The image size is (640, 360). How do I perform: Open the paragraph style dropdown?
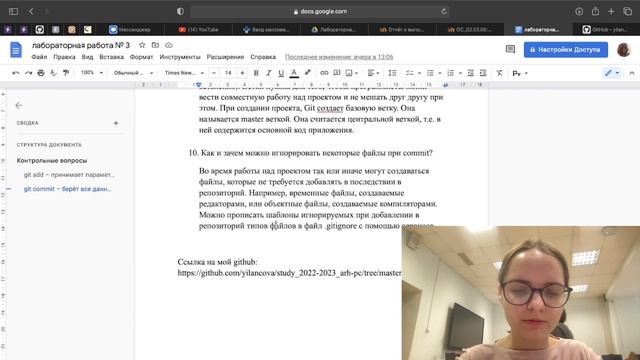pos(133,73)
